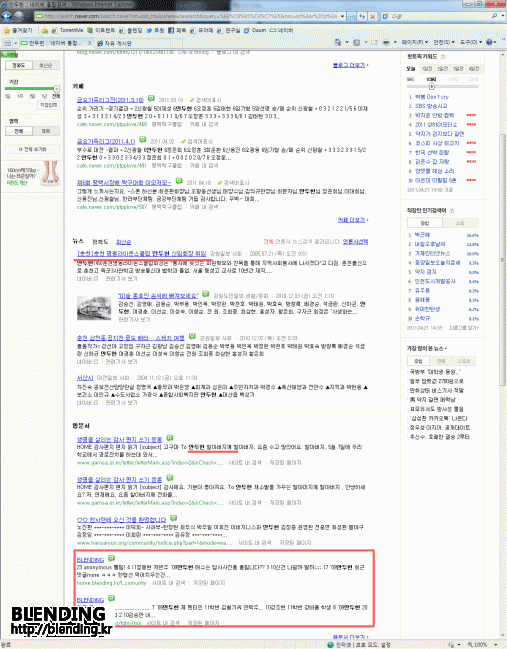Click the red stop loading icon

(372, 17)
